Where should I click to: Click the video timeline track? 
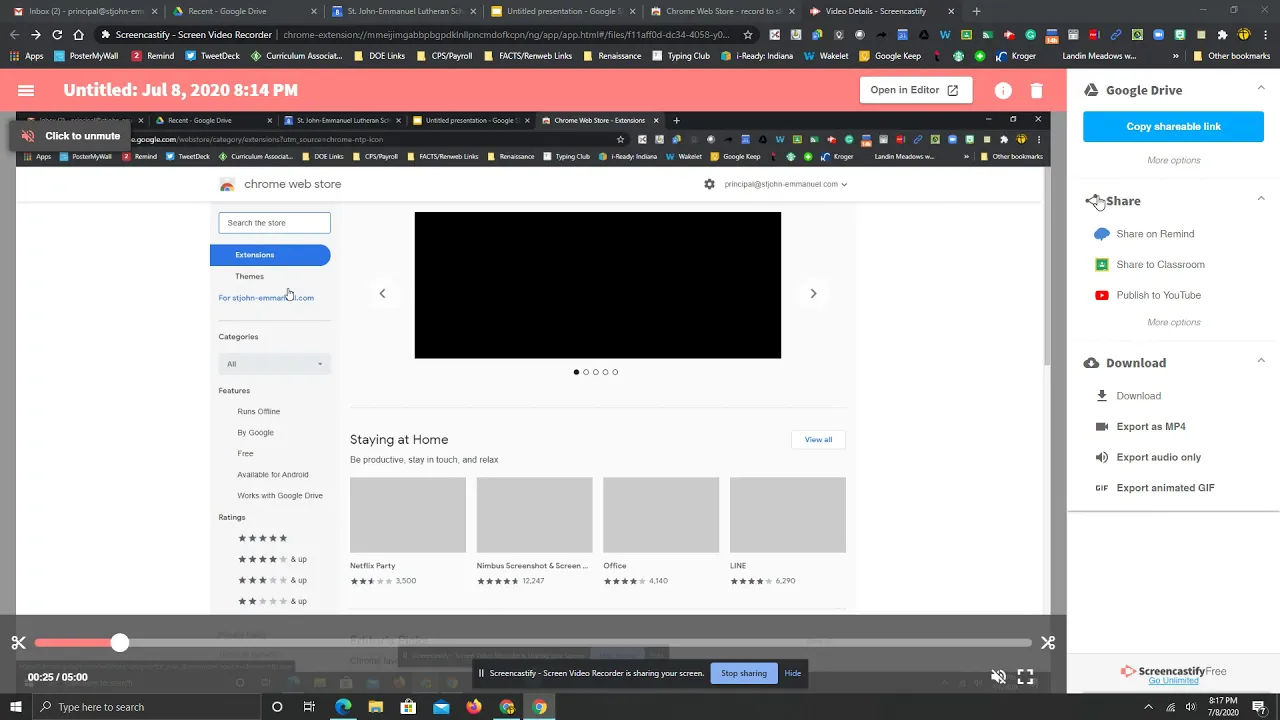[x=533, y=643]
